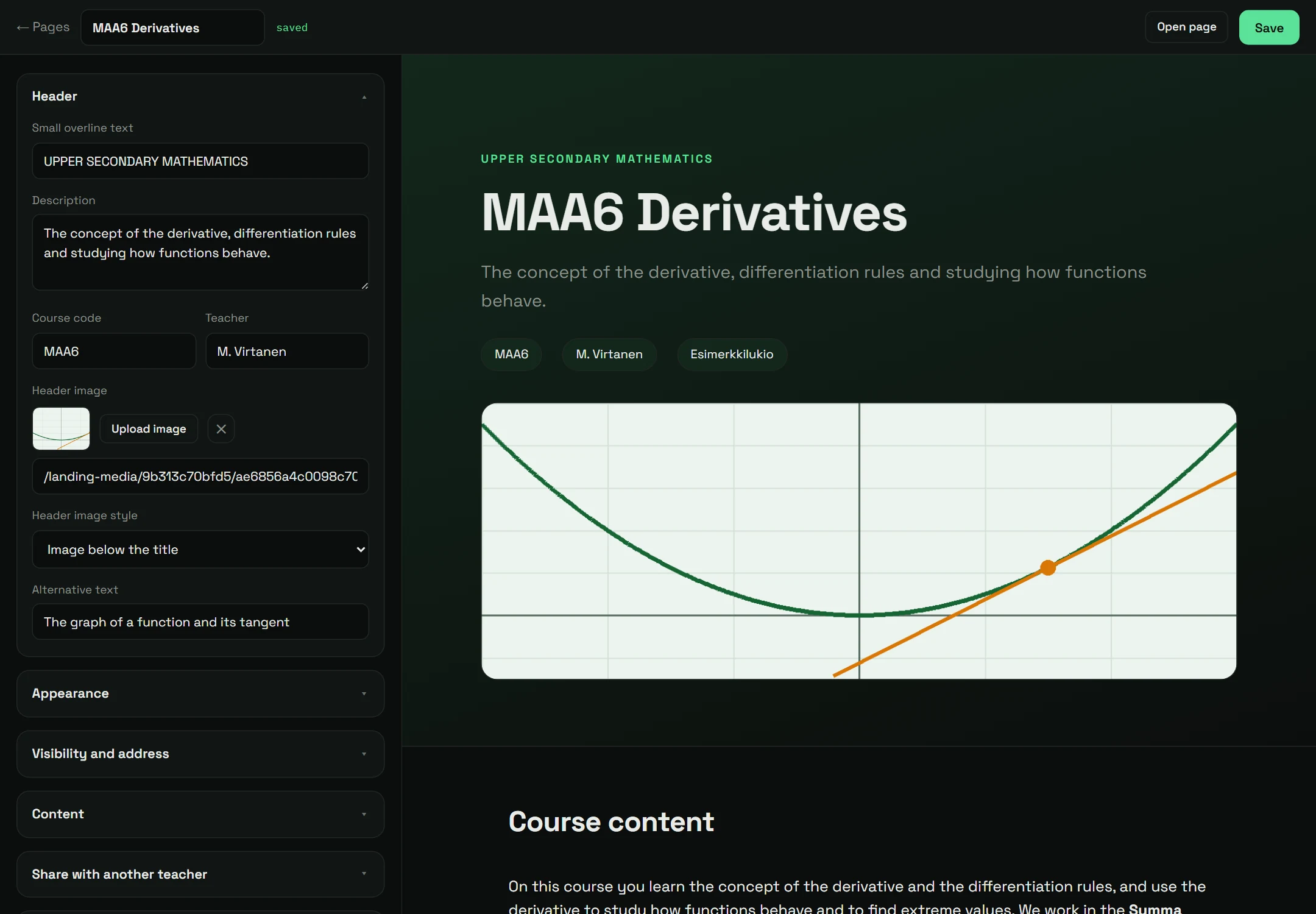Expand the Visibility and address section
Image resolution: width=1316 pixels, height=914 pixels.
200,754
